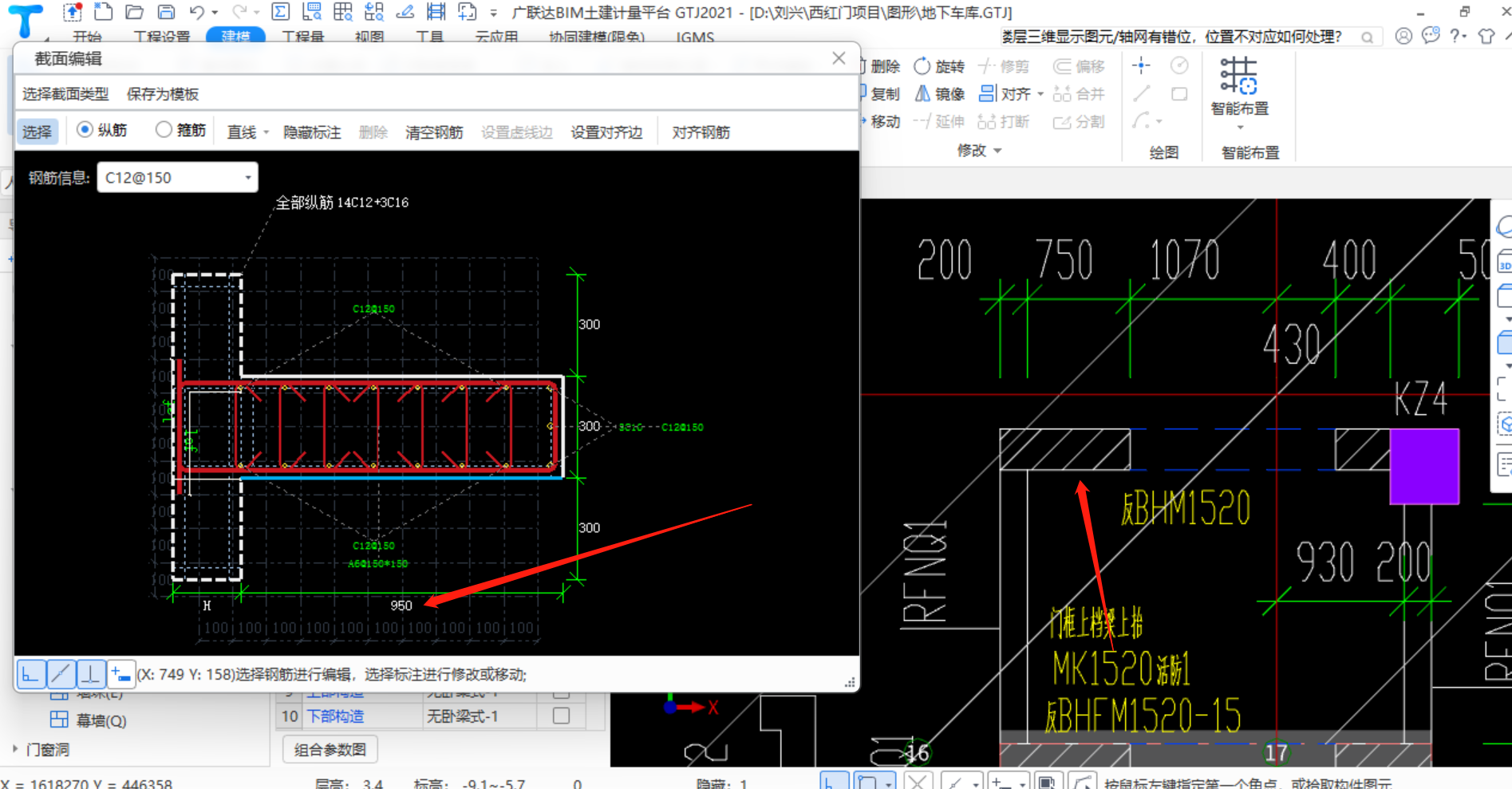Click the 无卧梁式-1 value cell

[479, 716]
